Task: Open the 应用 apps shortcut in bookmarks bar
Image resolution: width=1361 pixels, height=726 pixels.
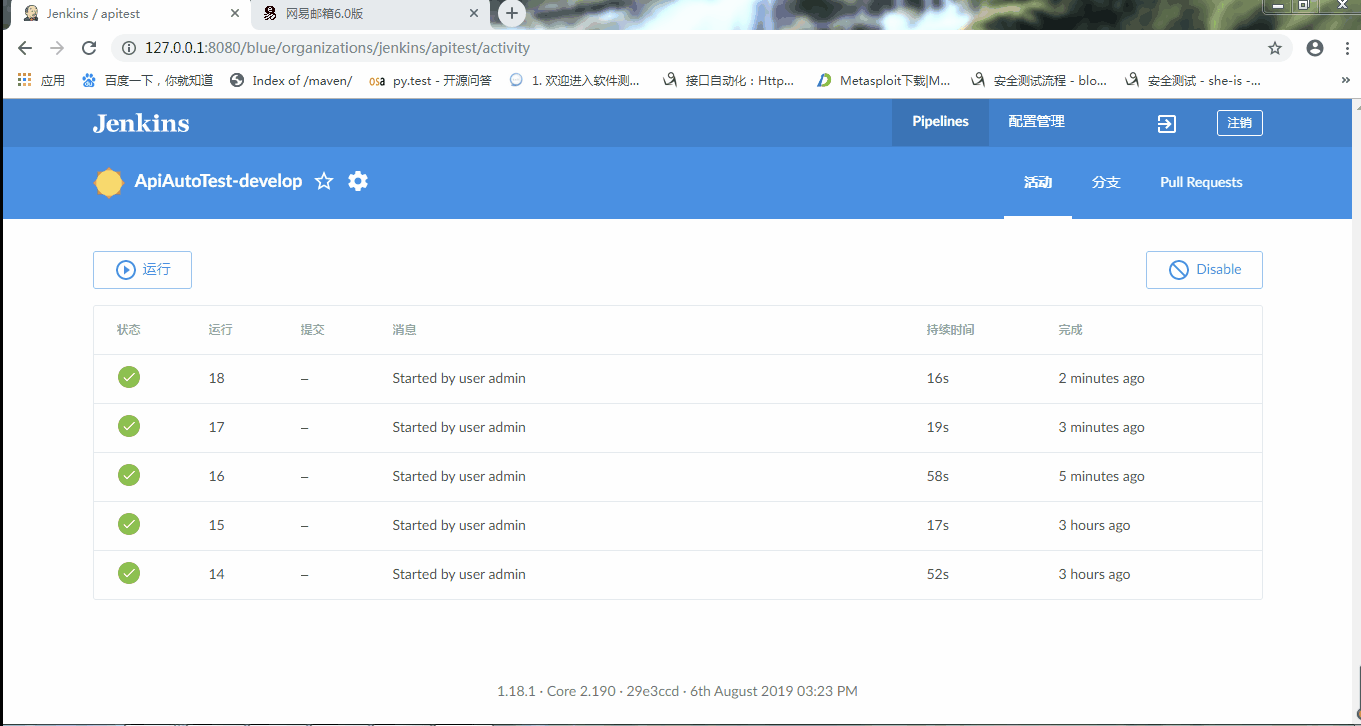Action: [41, 80]
